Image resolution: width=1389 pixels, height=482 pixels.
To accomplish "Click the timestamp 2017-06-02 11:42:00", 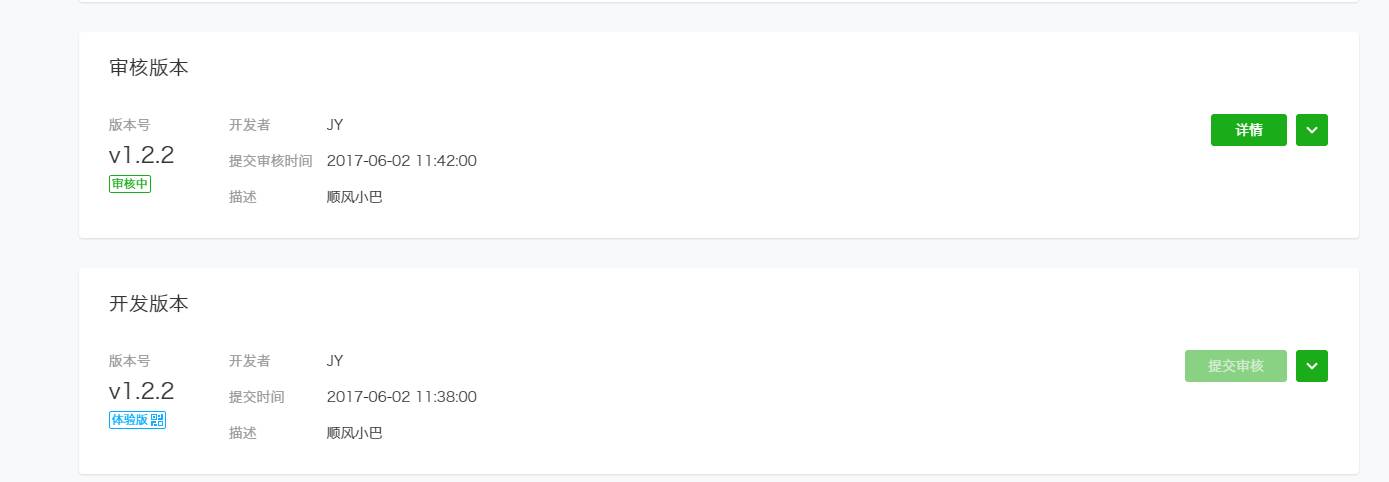I will [401, 161].
